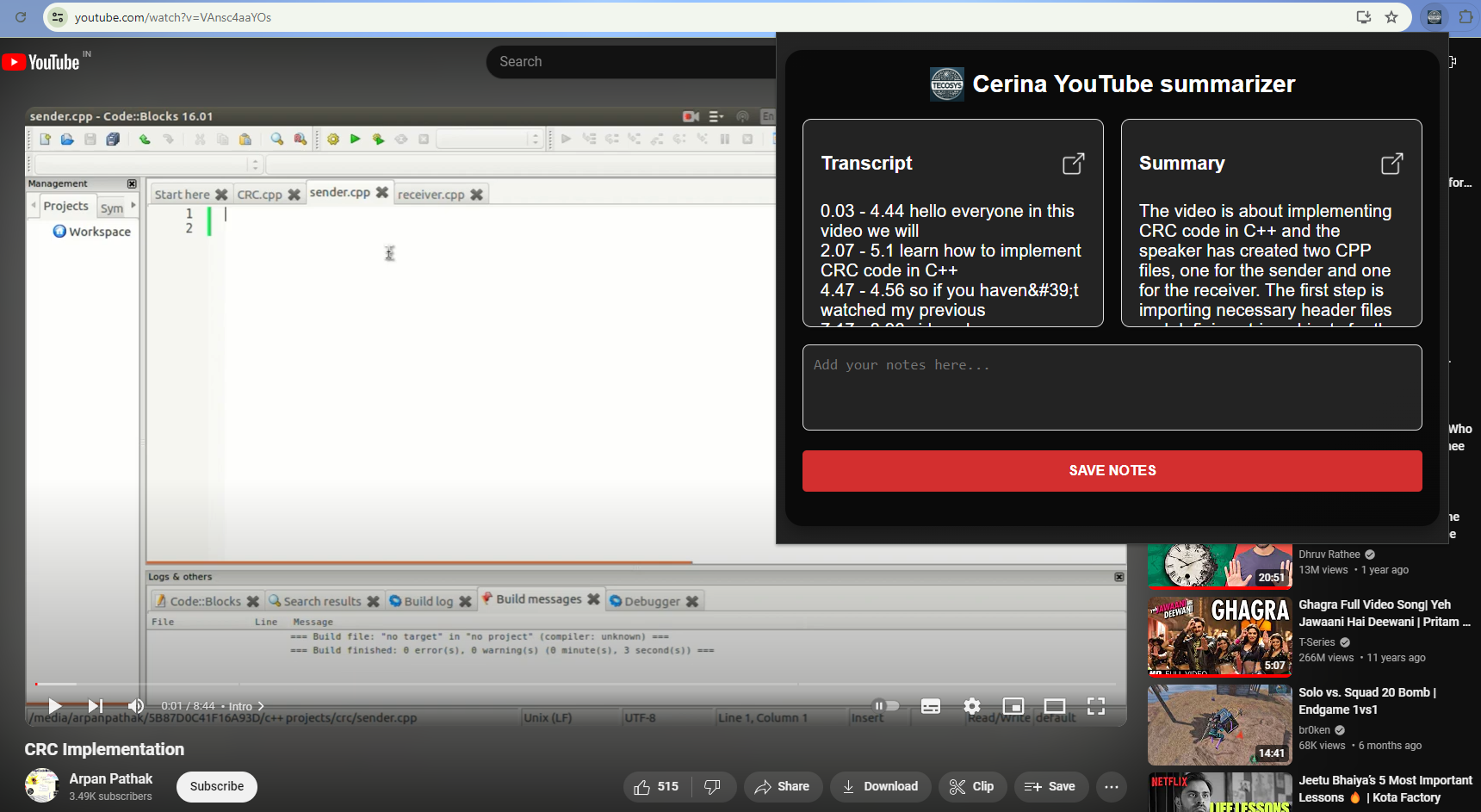This screenshot has width=1481, height=812.
Task: Click the Undo icon in Code::Blocks
Action: 145,139
